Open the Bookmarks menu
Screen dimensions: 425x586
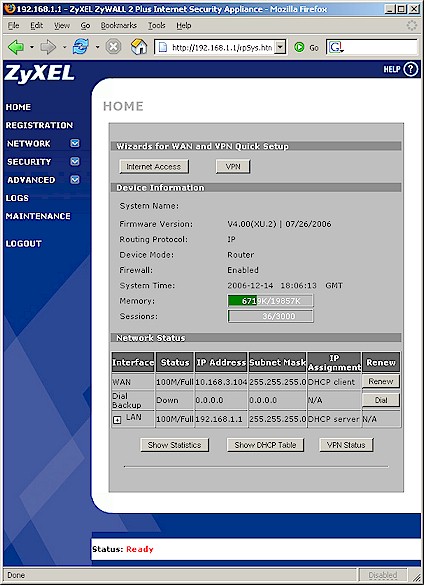[x=118, y=25]
